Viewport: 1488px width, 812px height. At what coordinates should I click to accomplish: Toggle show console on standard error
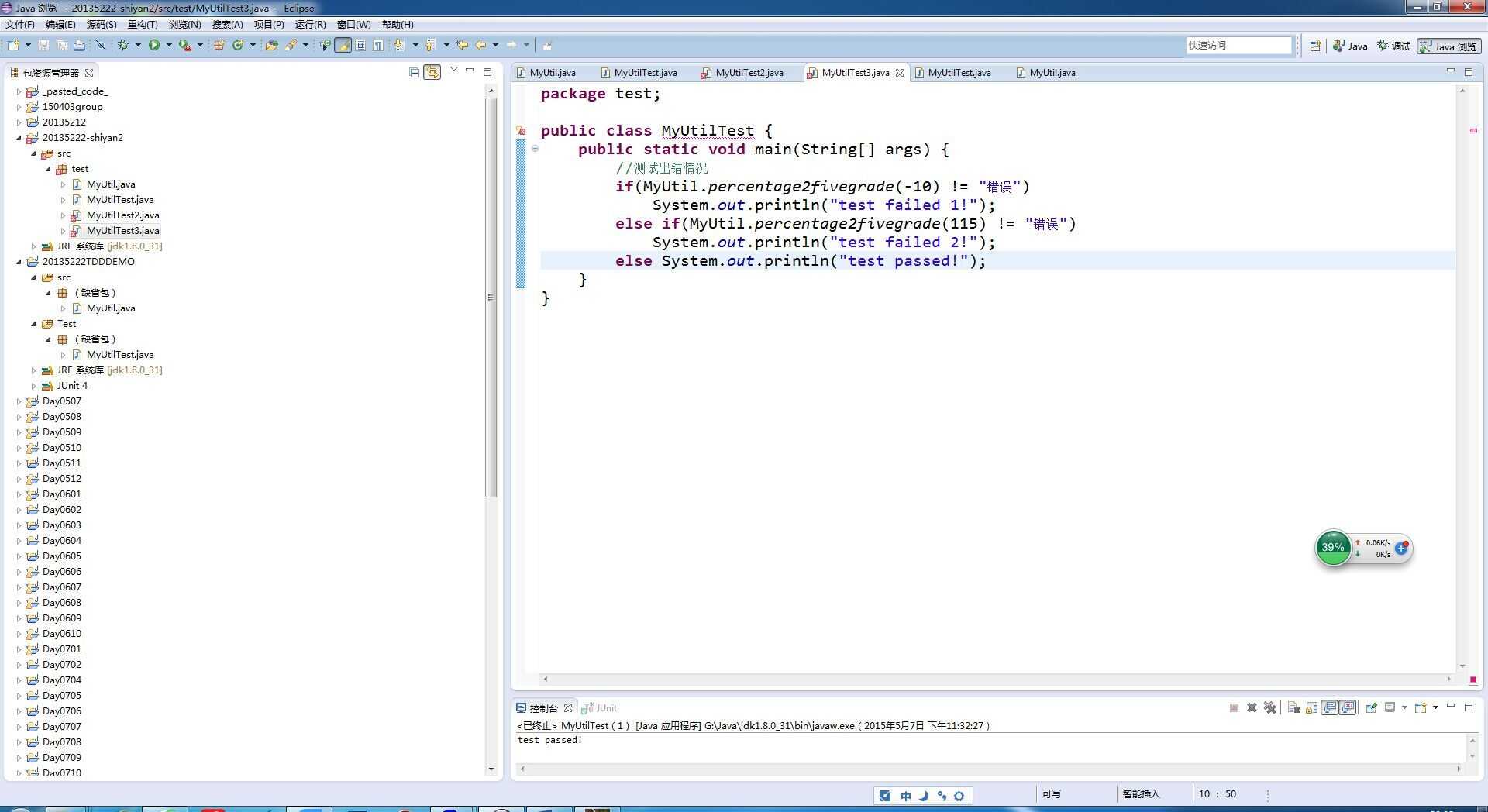pyautogui.click(x=1348, y=707)
